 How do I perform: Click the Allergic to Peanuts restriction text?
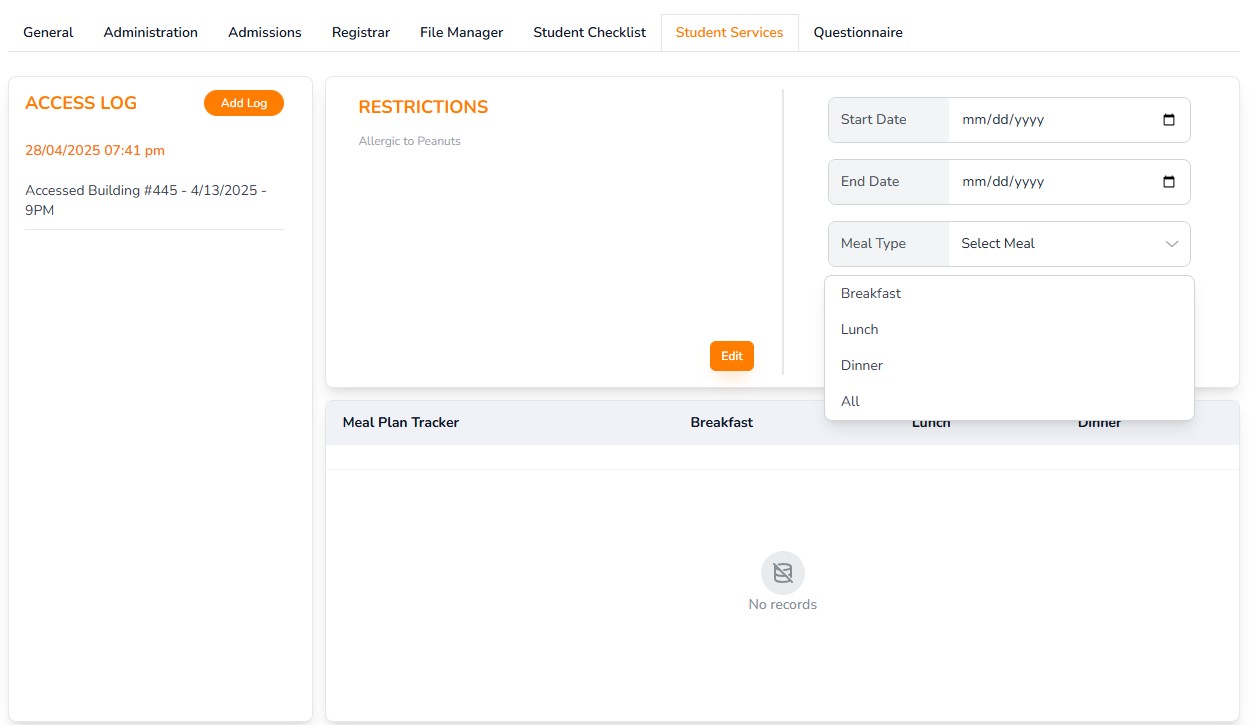[410, 140]
